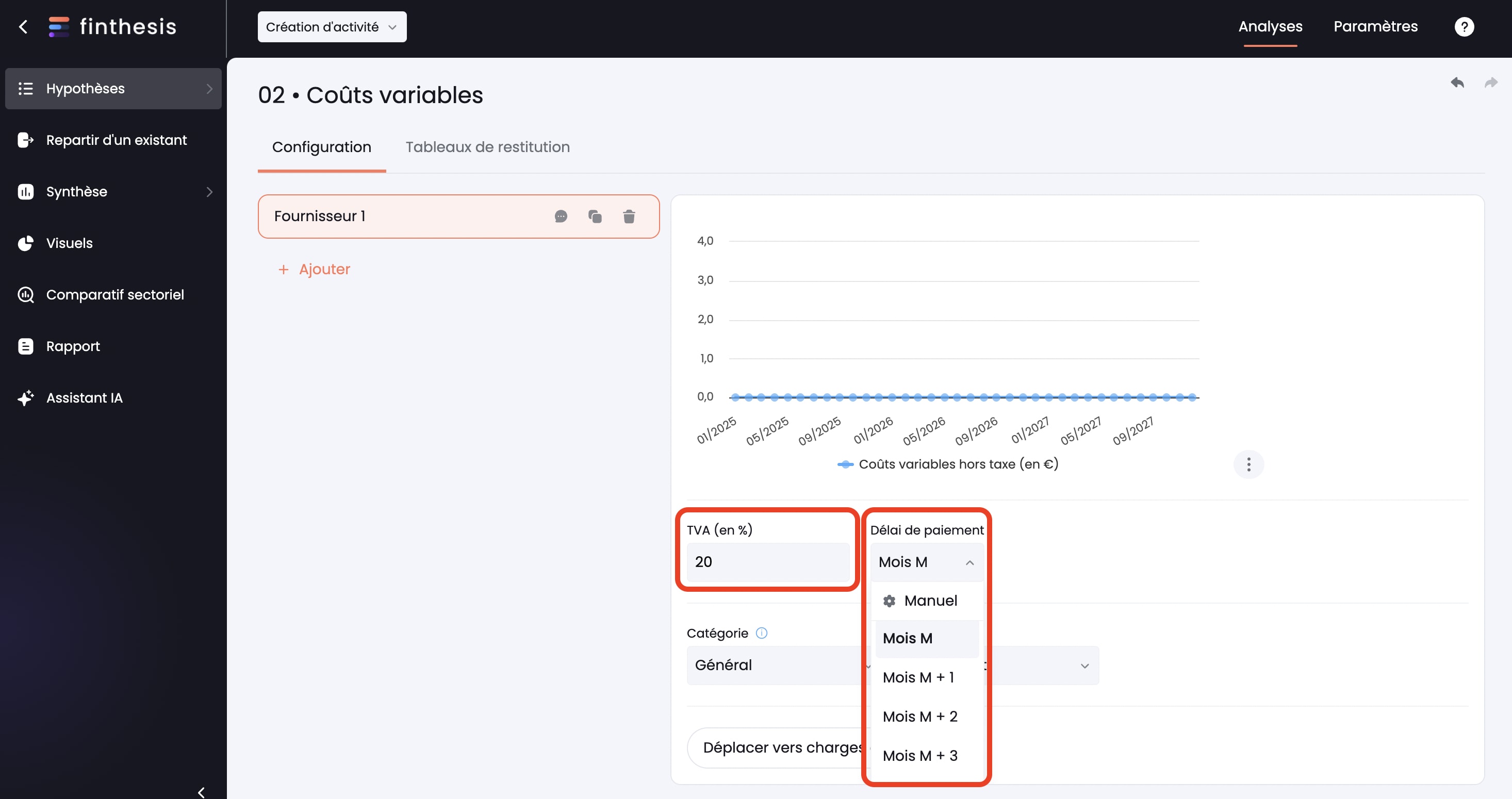The width and height of the screenshot is (1512, 799).
Task: Open the Paramètres tab
Action: pyautogui.click(x=1375, y=26)
